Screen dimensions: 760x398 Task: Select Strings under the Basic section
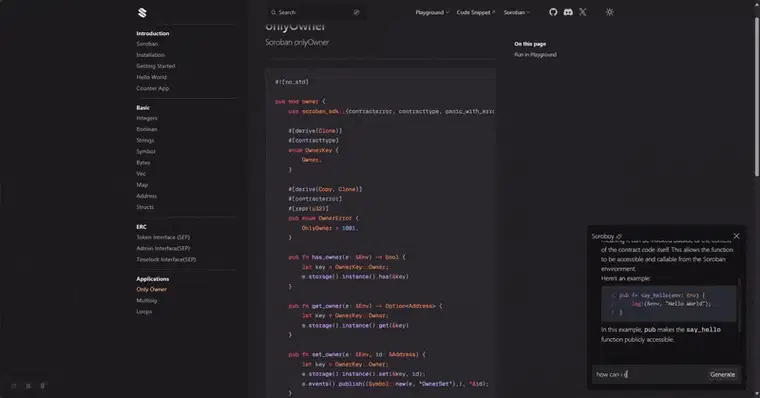tap(145, 141)
